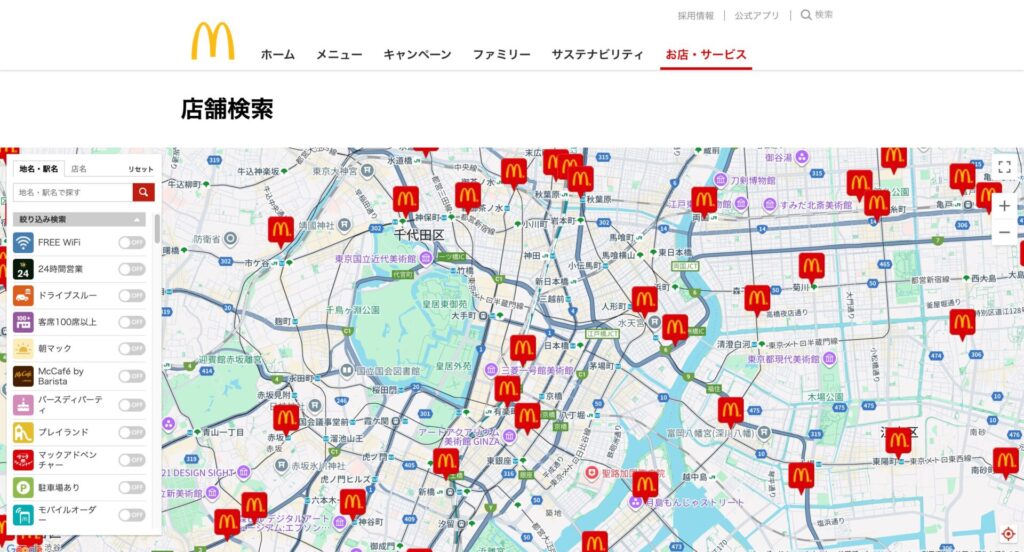
Task: Zoom in the map with plus button
Action: tap(1004, 206)
